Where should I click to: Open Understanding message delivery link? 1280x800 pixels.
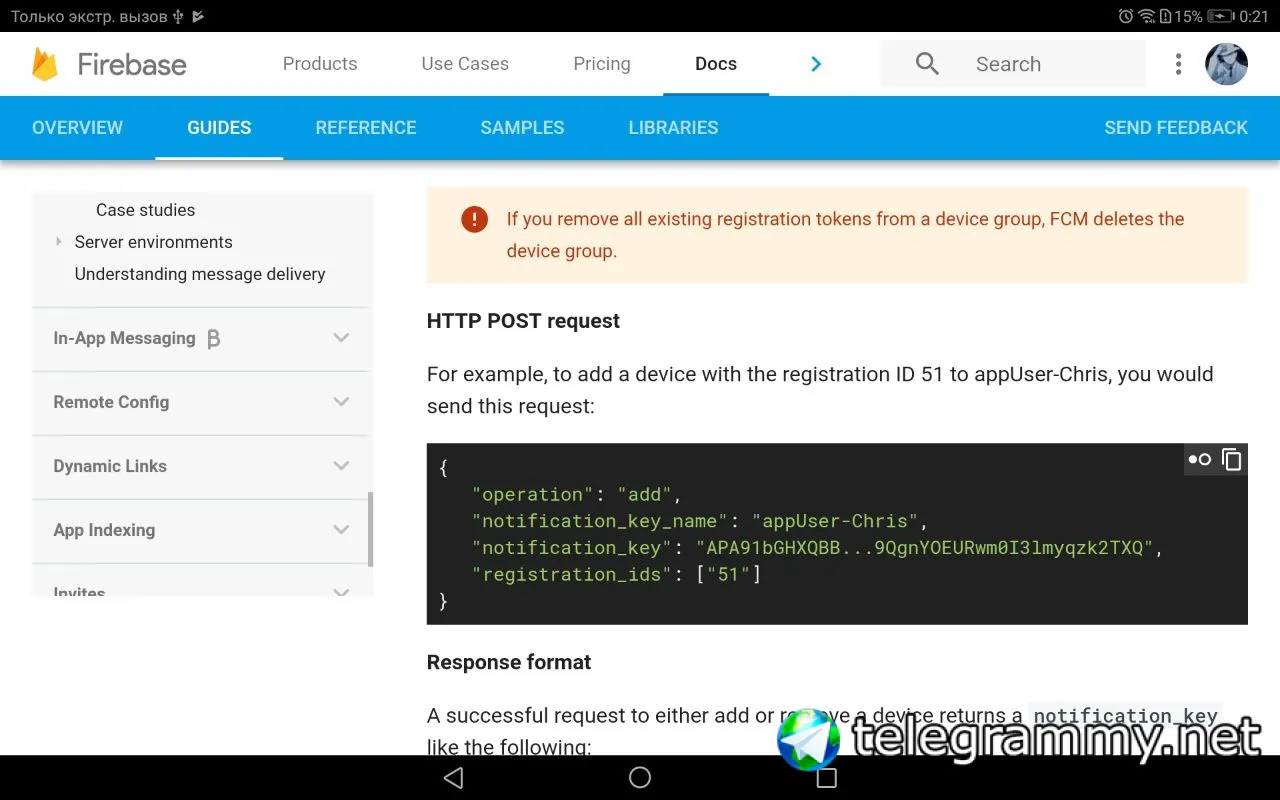pos(200,274)
